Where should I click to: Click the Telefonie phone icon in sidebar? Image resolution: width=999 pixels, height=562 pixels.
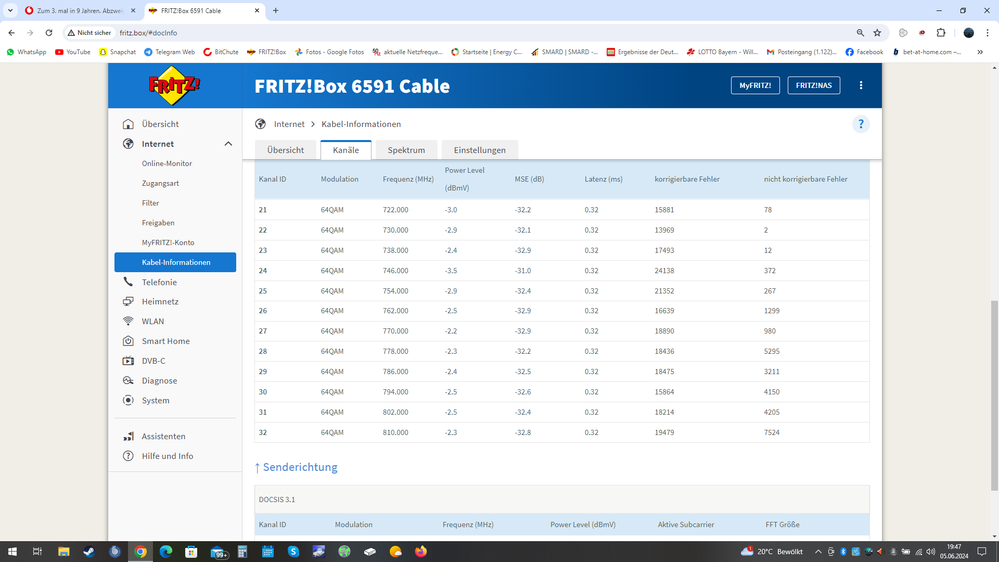(128, 282)
